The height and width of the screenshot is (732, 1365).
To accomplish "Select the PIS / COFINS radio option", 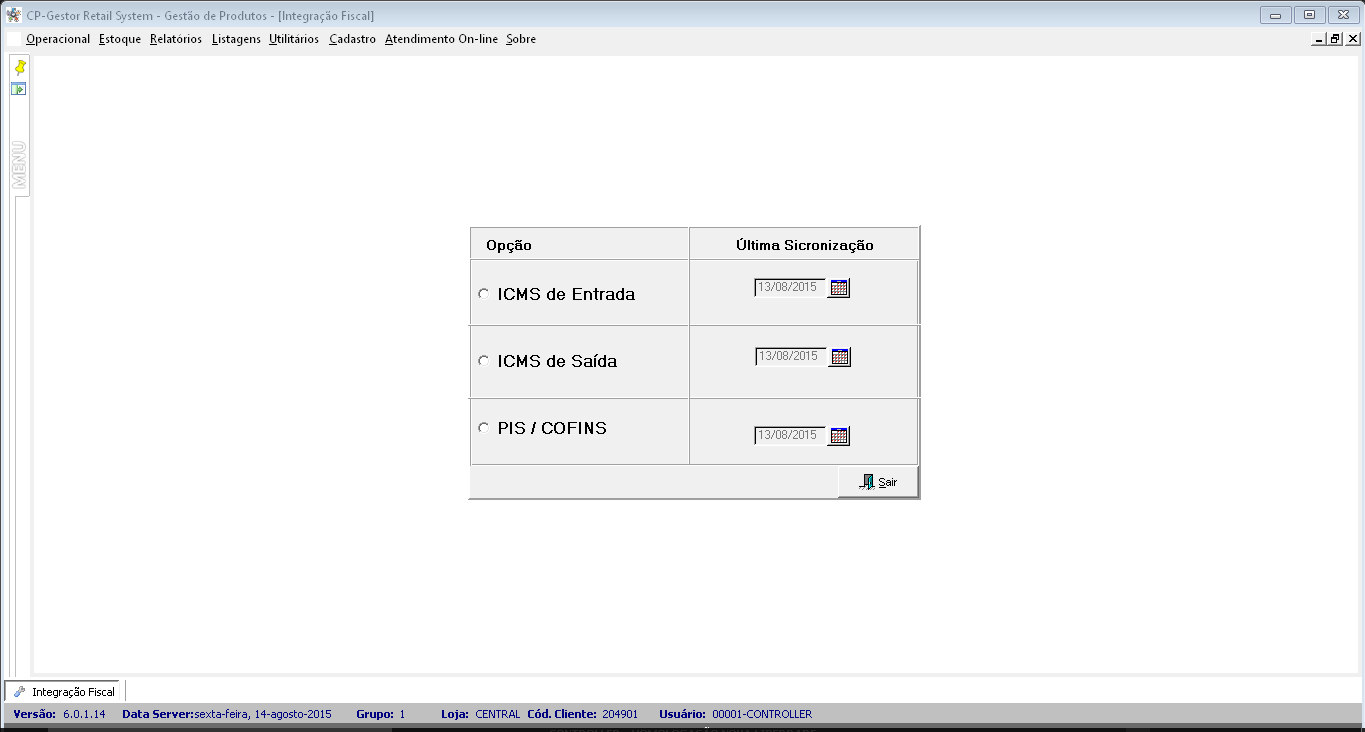I will [484, 428].
